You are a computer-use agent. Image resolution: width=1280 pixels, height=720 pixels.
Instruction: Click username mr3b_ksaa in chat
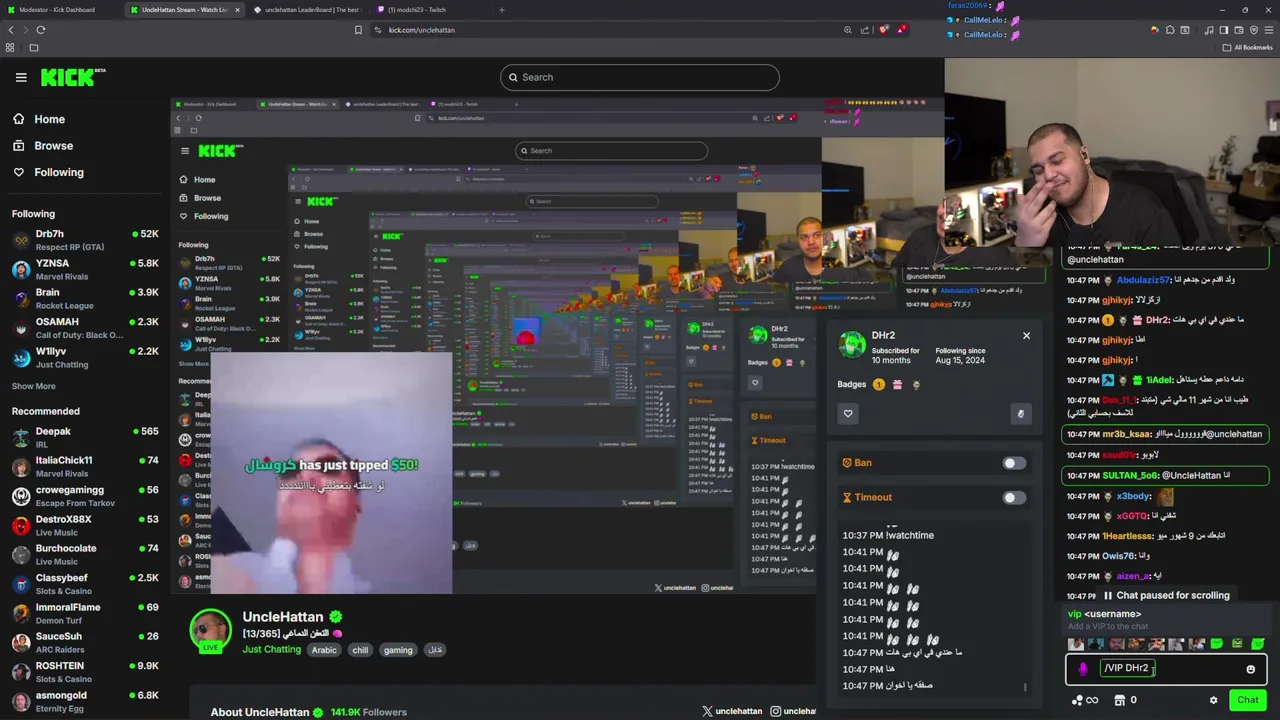click(x=1126, y=434)
